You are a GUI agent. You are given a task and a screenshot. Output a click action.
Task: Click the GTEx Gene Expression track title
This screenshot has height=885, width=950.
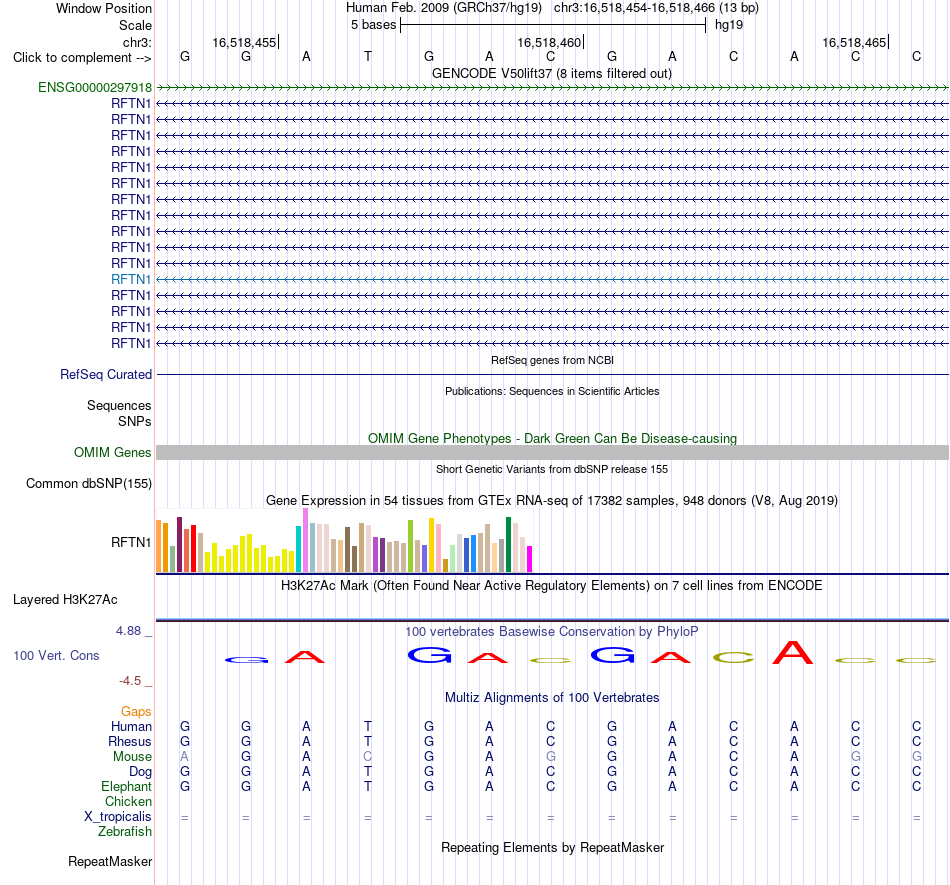[x=552, y=500]
